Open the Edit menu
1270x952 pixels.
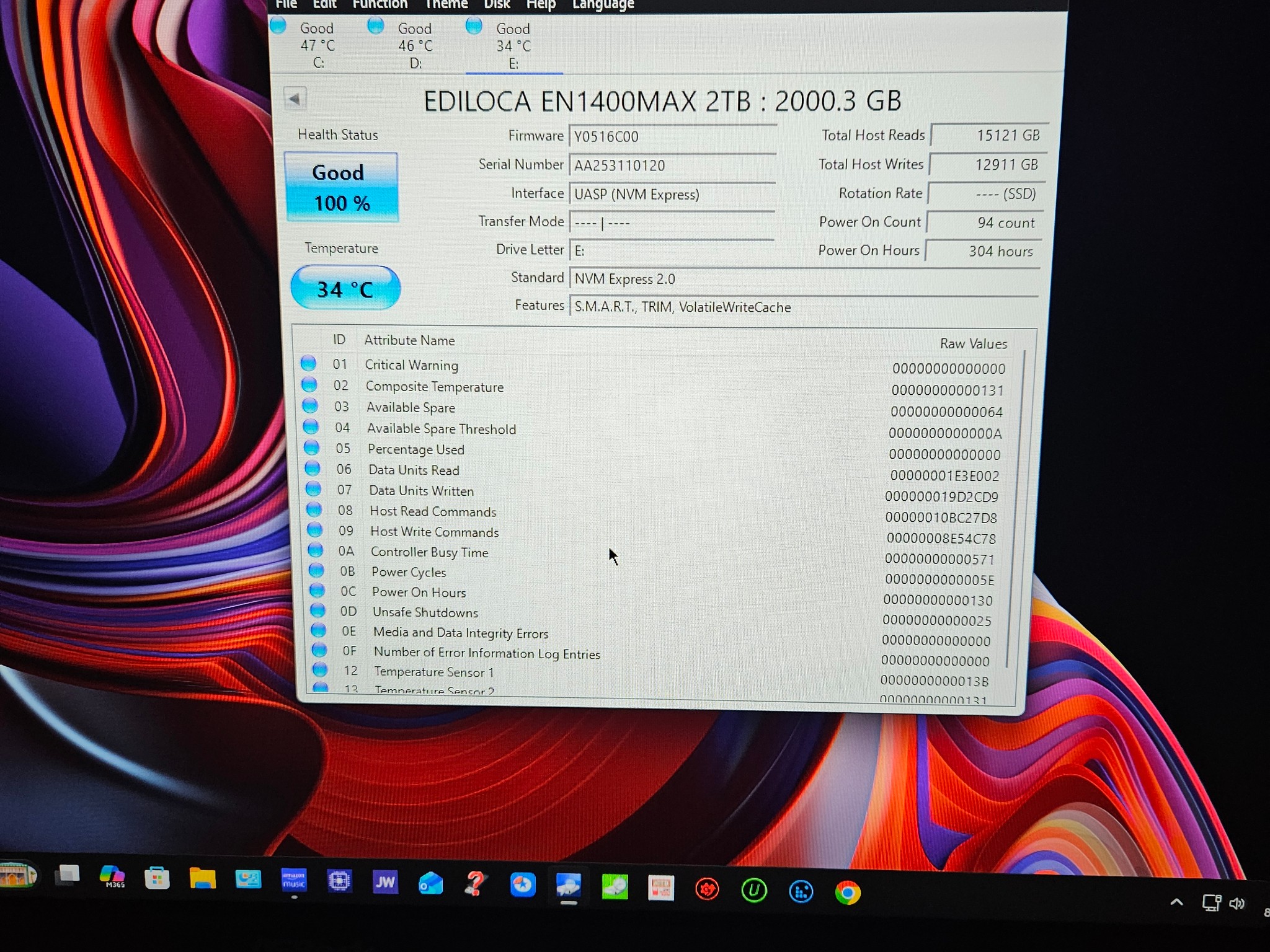[x=324, y=4]
